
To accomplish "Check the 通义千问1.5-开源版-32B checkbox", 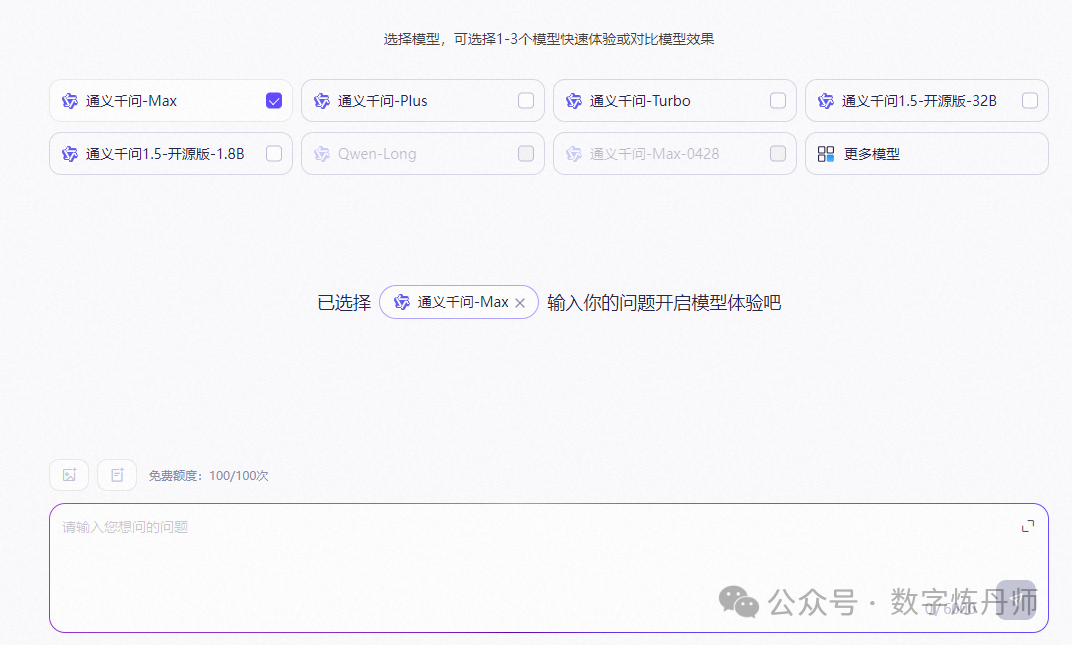I will pyautogui.click(x=1030, y=101).
